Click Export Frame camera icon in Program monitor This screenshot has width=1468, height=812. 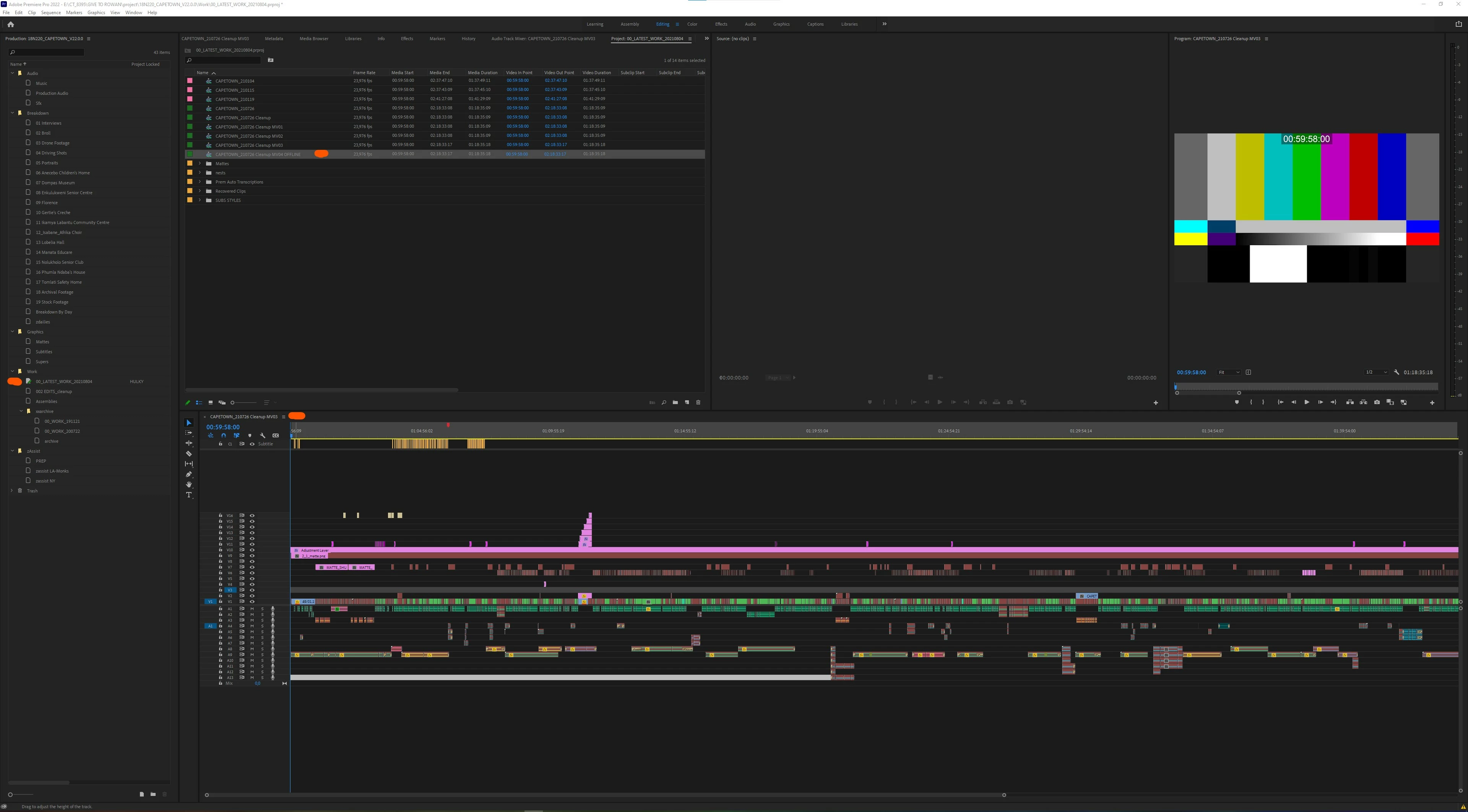pyautogui.click(x=1377, y=402)
